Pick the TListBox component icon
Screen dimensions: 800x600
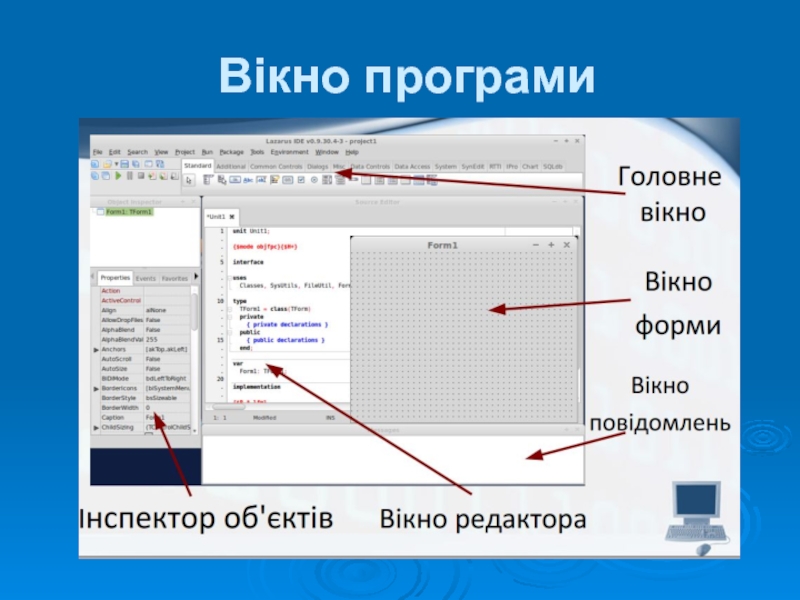327,180
